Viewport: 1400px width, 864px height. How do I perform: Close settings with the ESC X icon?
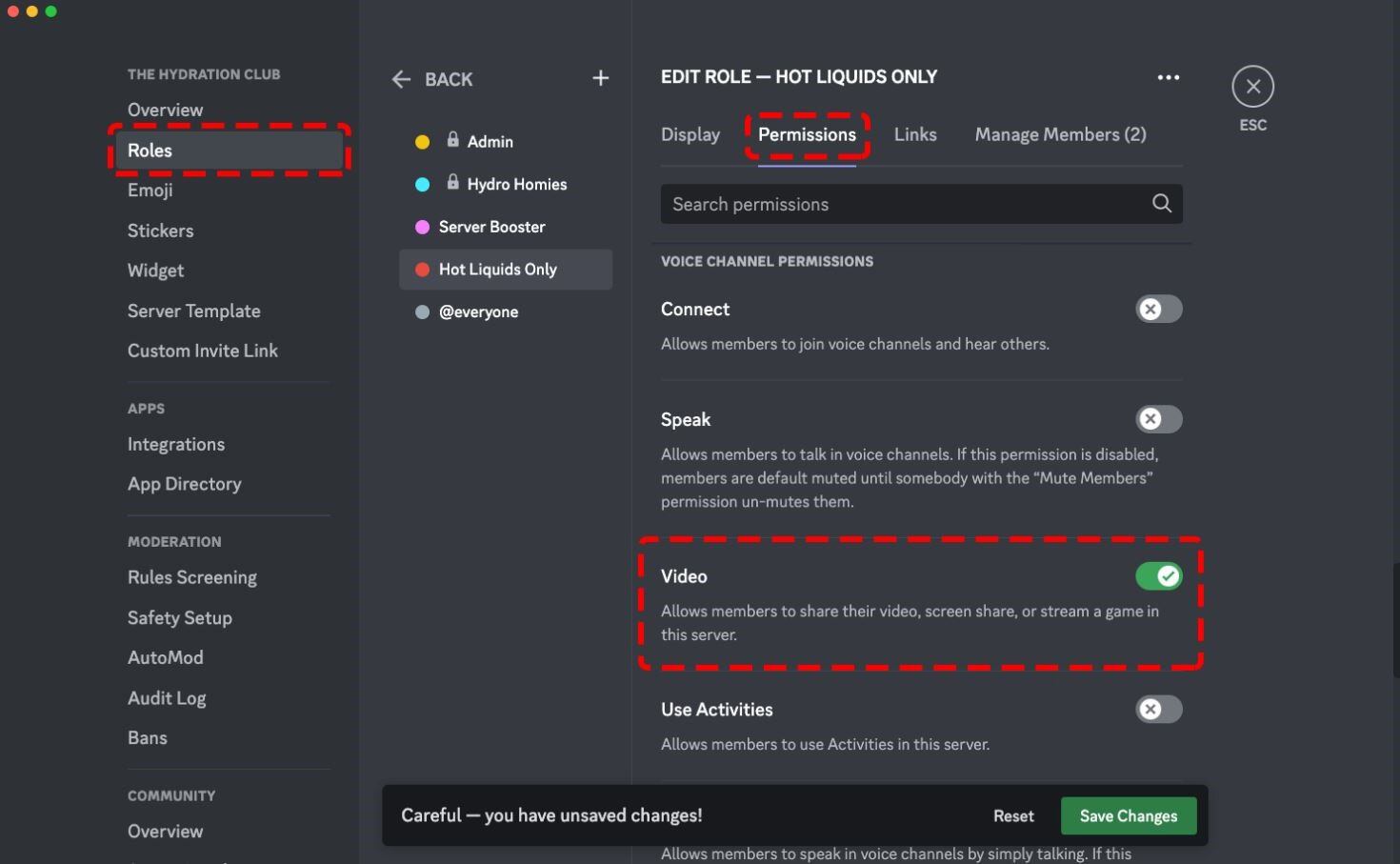[x=1252, y=87]
